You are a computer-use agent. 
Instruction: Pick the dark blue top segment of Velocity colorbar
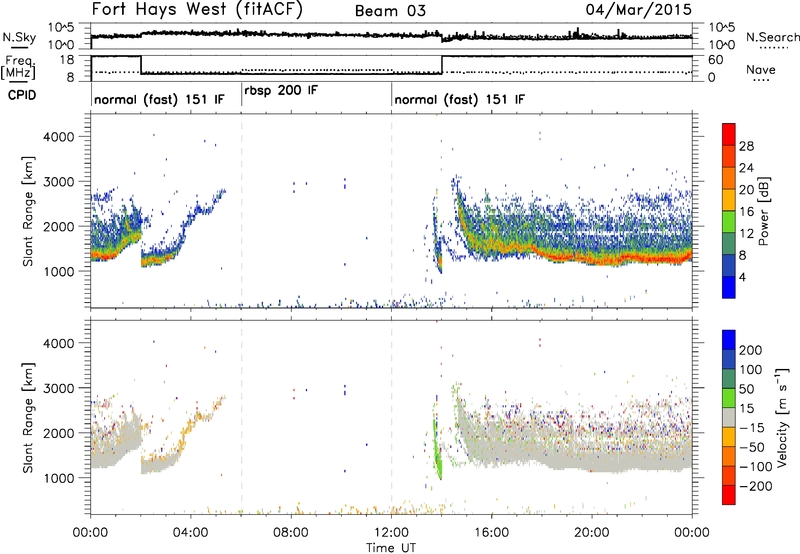(x=729, y=340)
